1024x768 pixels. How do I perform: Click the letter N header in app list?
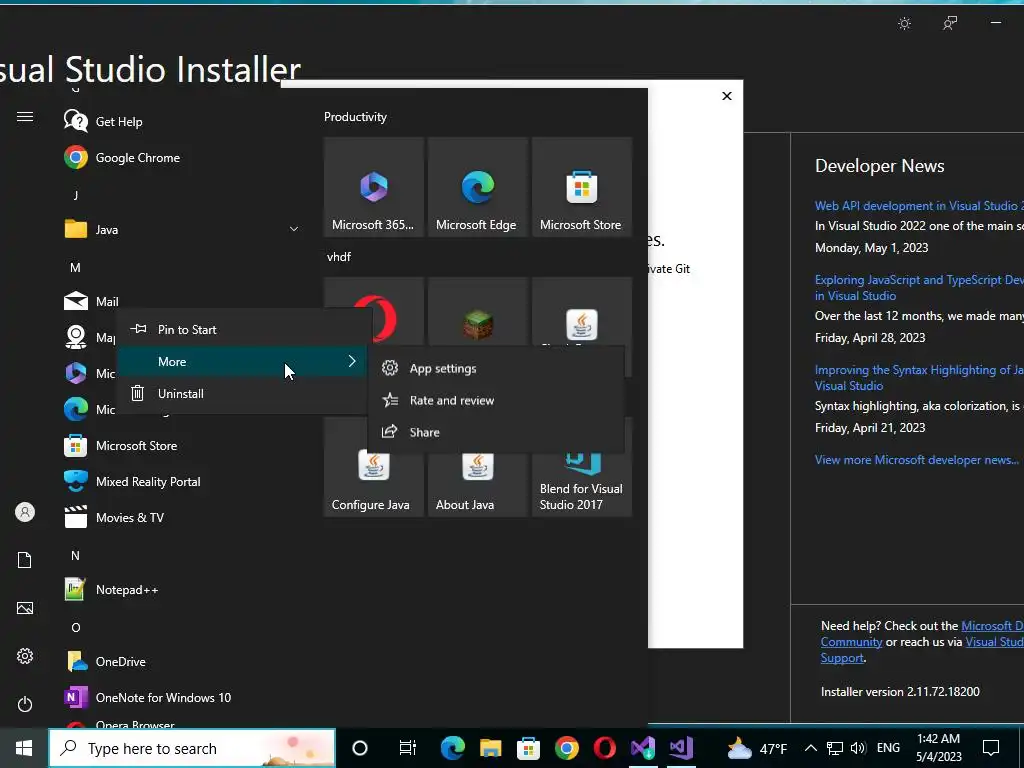(x=75, y=555)
